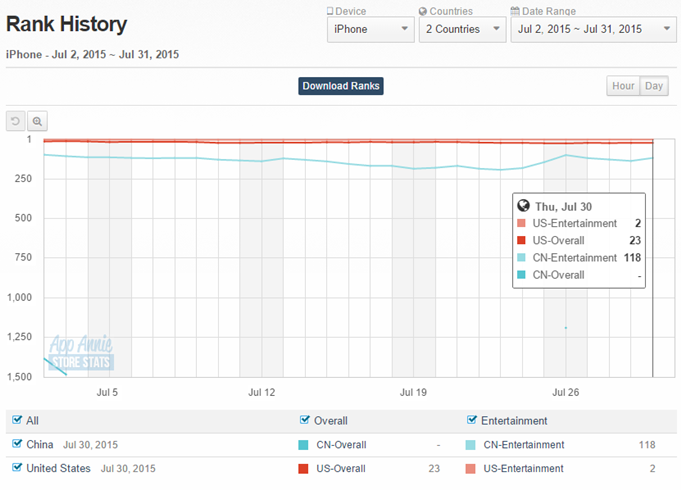Click the globe icon beside Countries

point(423,11)
